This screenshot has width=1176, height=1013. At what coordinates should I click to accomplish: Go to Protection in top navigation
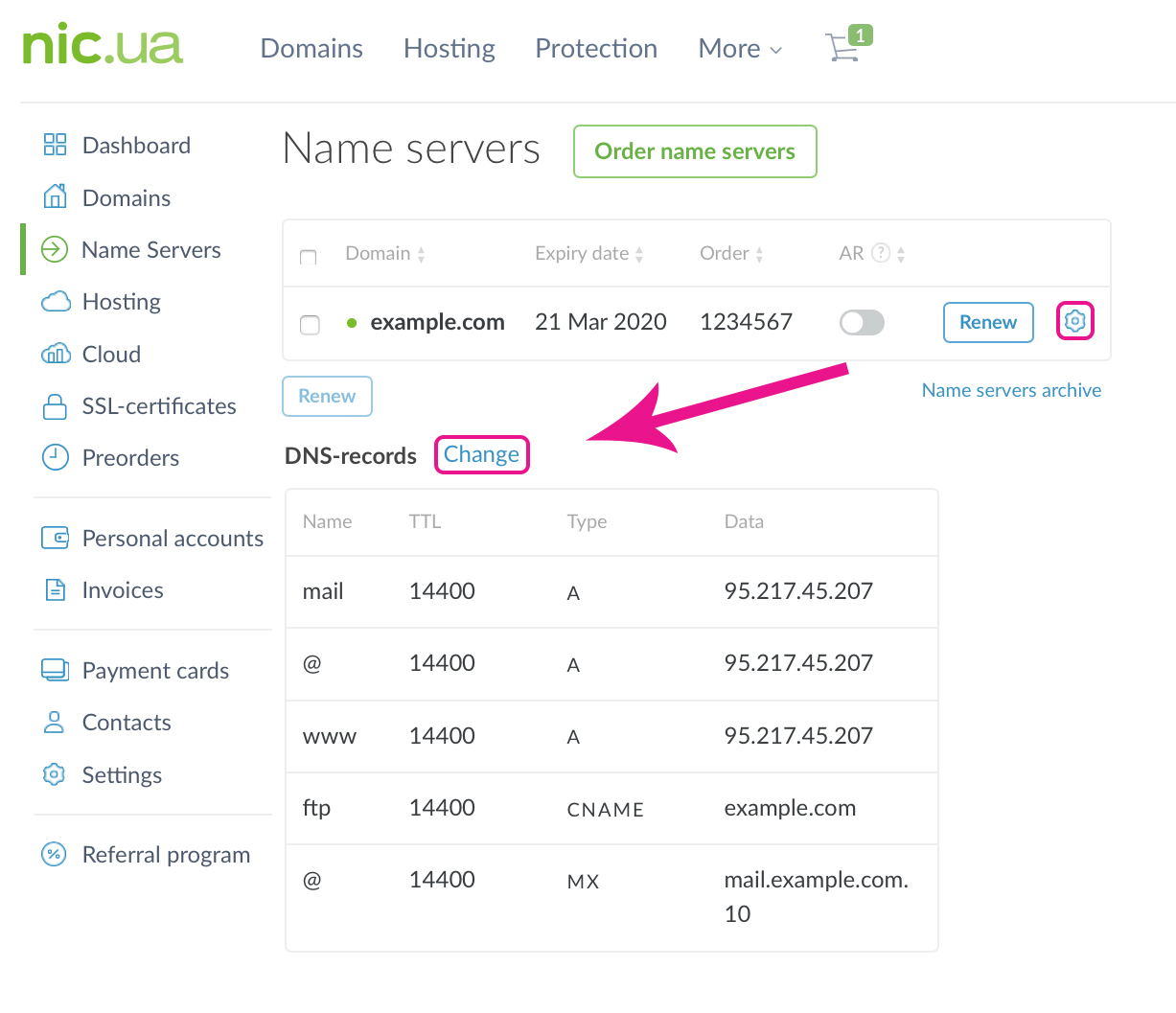coord(595,49)
